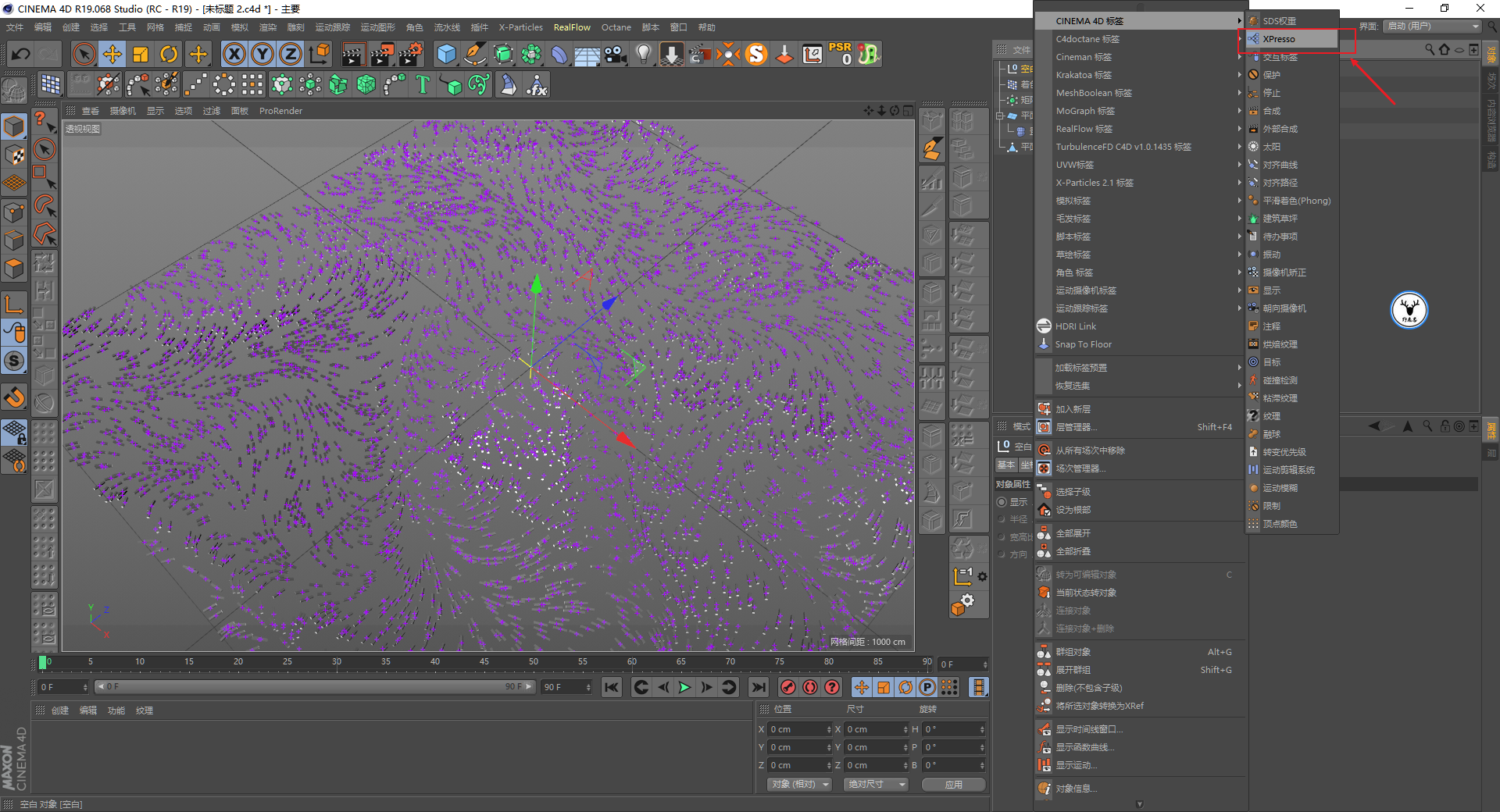Click 群组对象 in context menu
The image size is (1500, 812).
pyautogui.click(x=1140, y=652)
